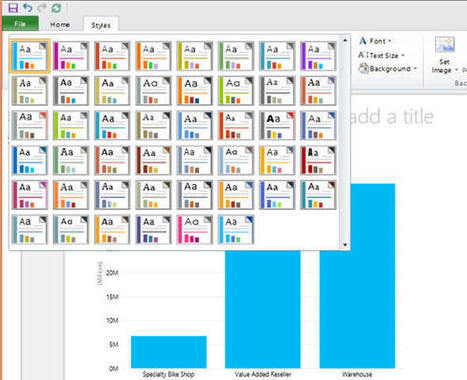Select the Styles tab
Screen dimensions: 467x380
click(x=101, y=25)
